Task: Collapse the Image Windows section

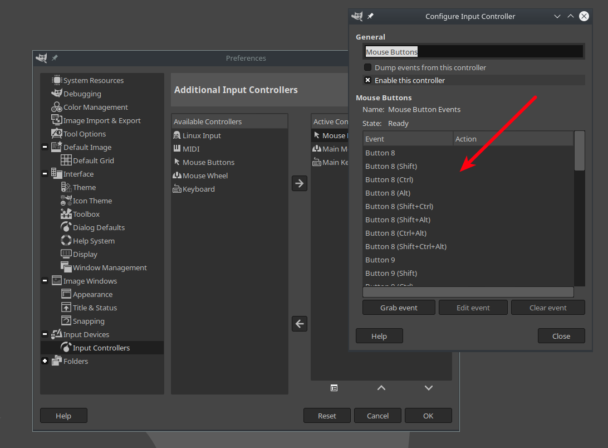Action: coord(45,280)
